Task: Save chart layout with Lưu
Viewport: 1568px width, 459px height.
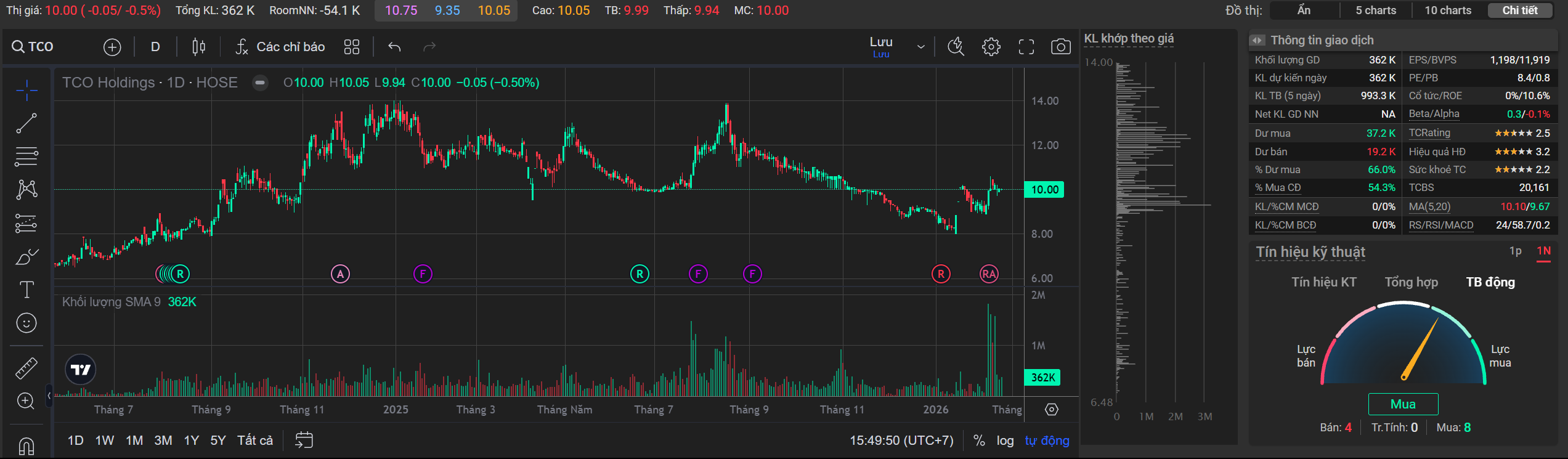Action: point(881,47)
